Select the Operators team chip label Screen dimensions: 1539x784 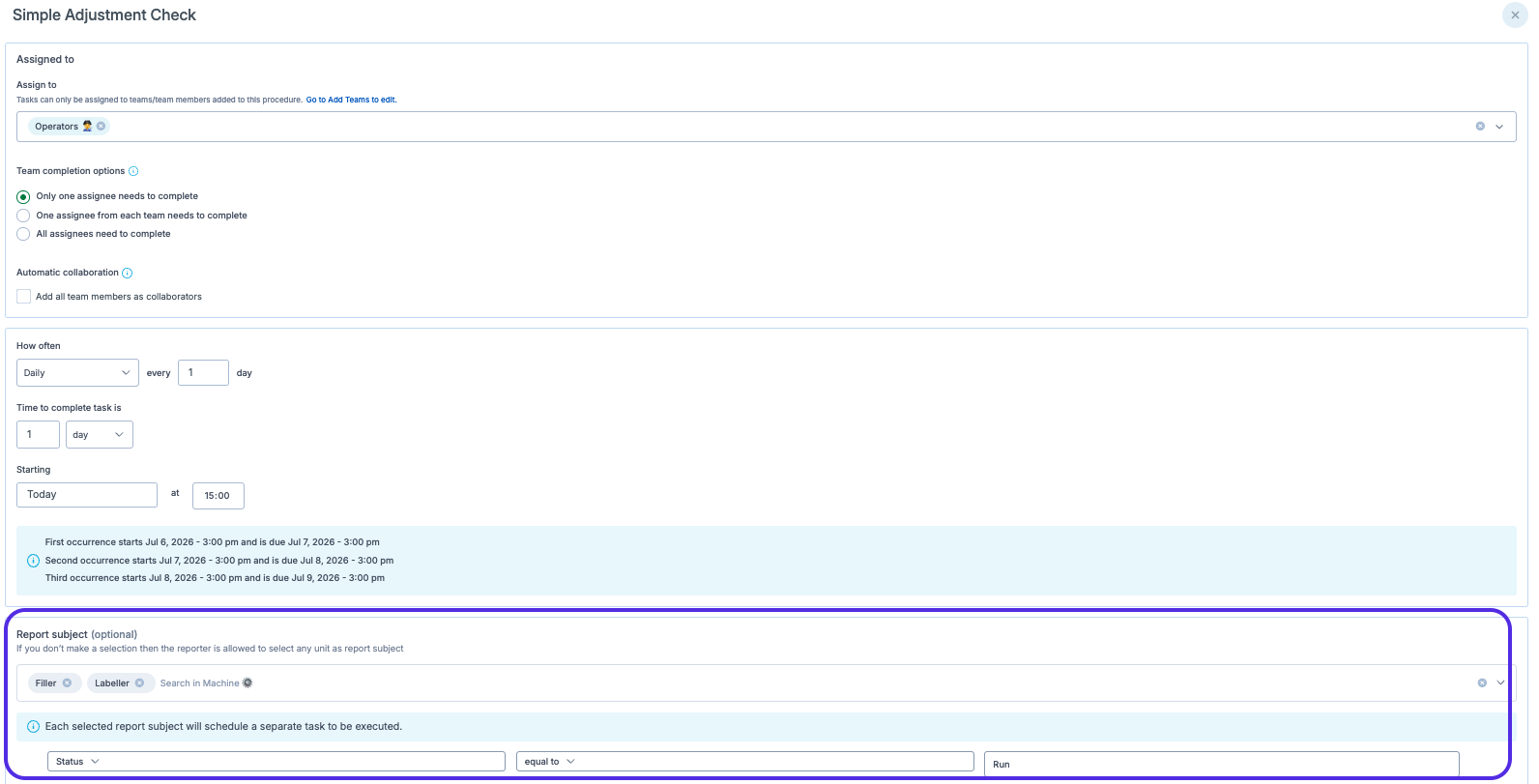57,127
